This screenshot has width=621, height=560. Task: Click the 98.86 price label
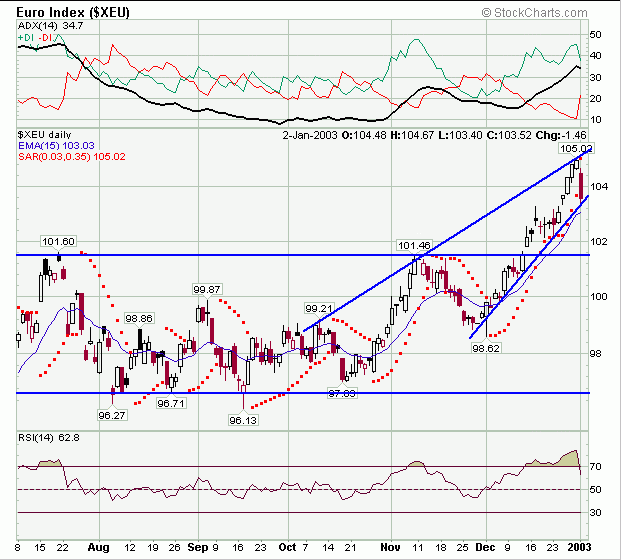[x=139, y=318]
